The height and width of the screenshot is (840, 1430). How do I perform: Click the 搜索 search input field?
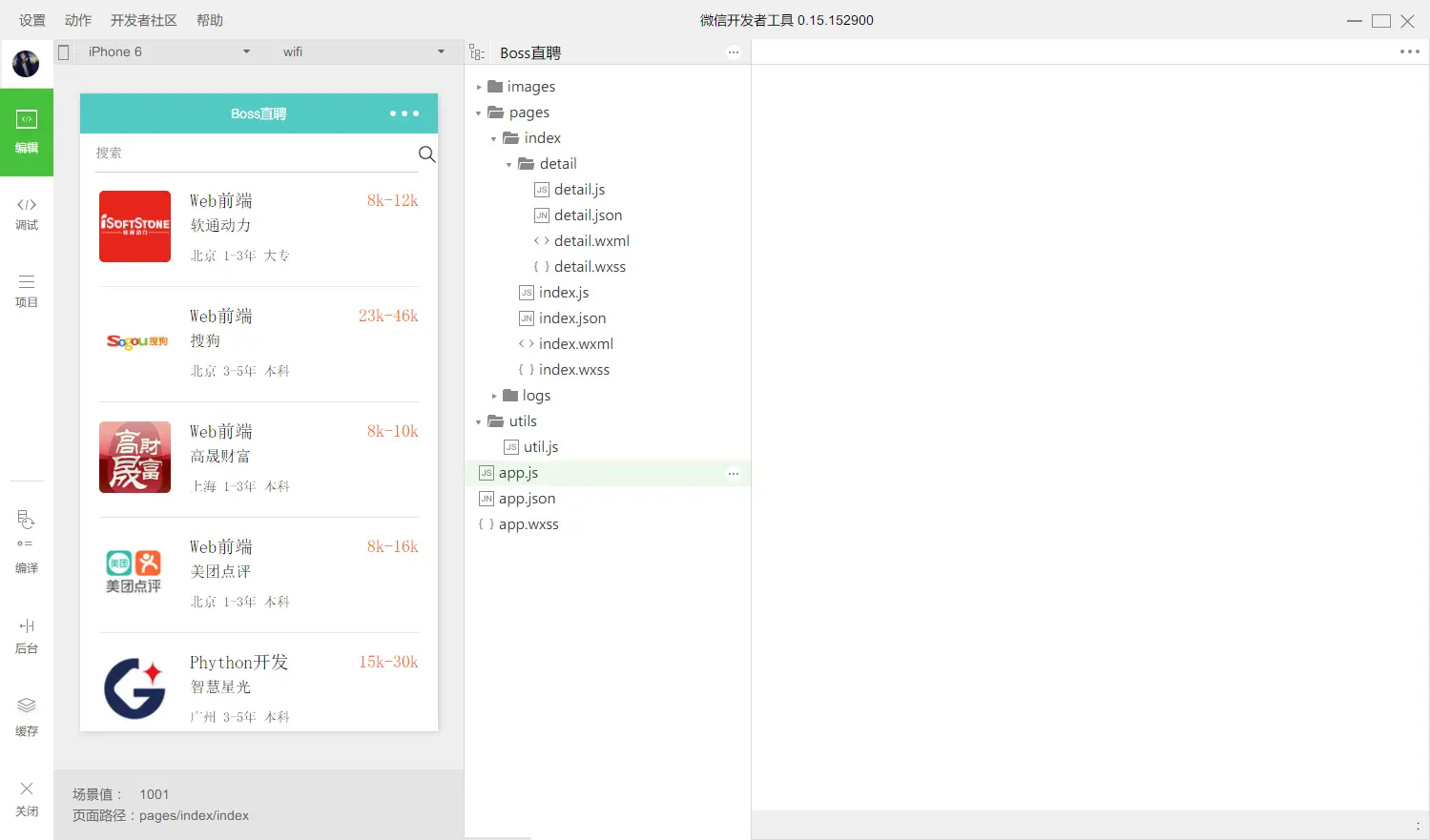pos(256,154)
